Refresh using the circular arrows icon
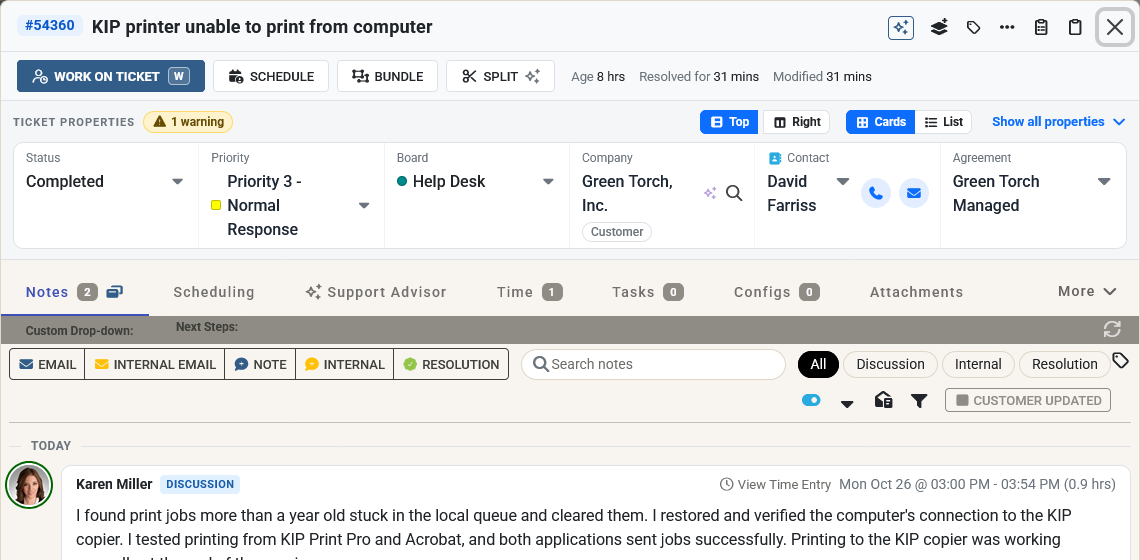This screenshot has height=560, width=1140. (x=1112, y=329)
